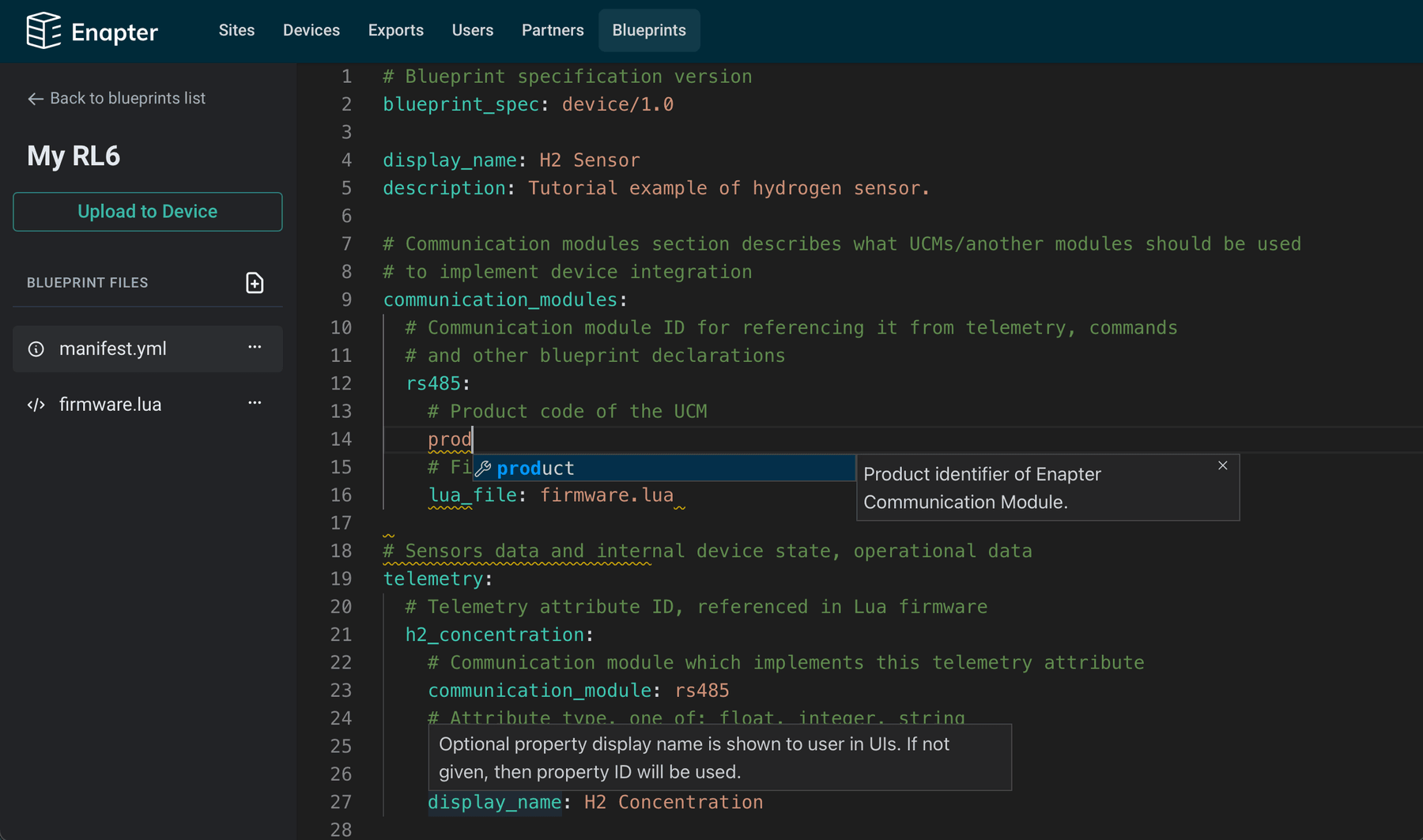Open the Sites section
This screenshot has width=1423, height=840.
click(x=236, y=30)
